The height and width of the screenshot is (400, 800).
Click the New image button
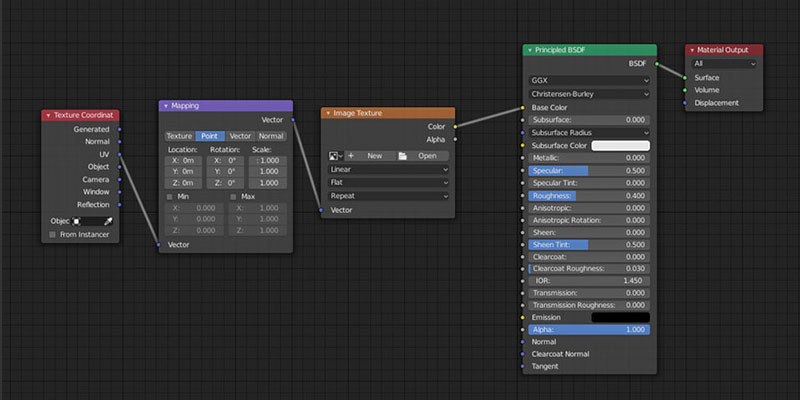[370, 156]
